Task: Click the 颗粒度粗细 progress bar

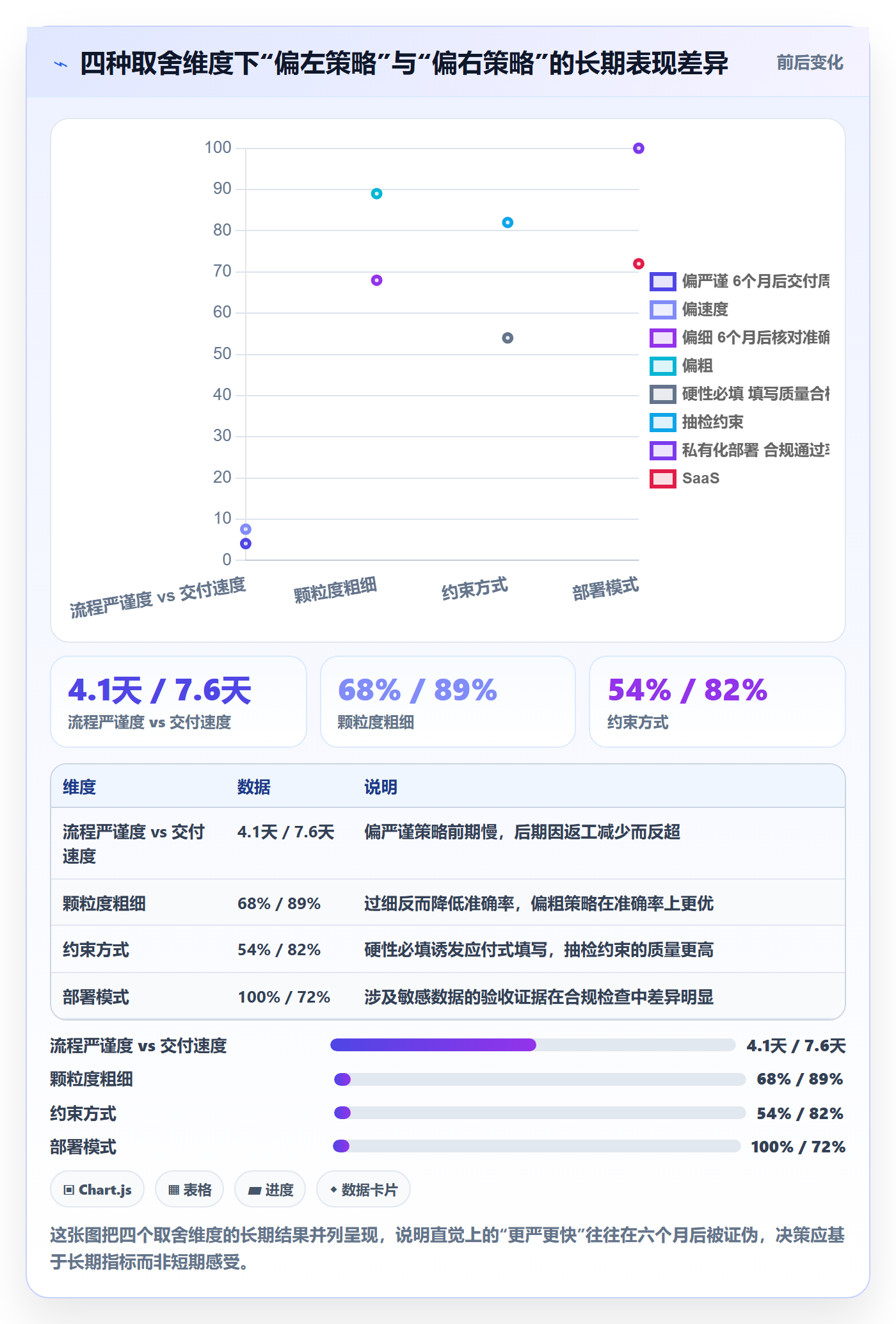Action: (540, 1079)
